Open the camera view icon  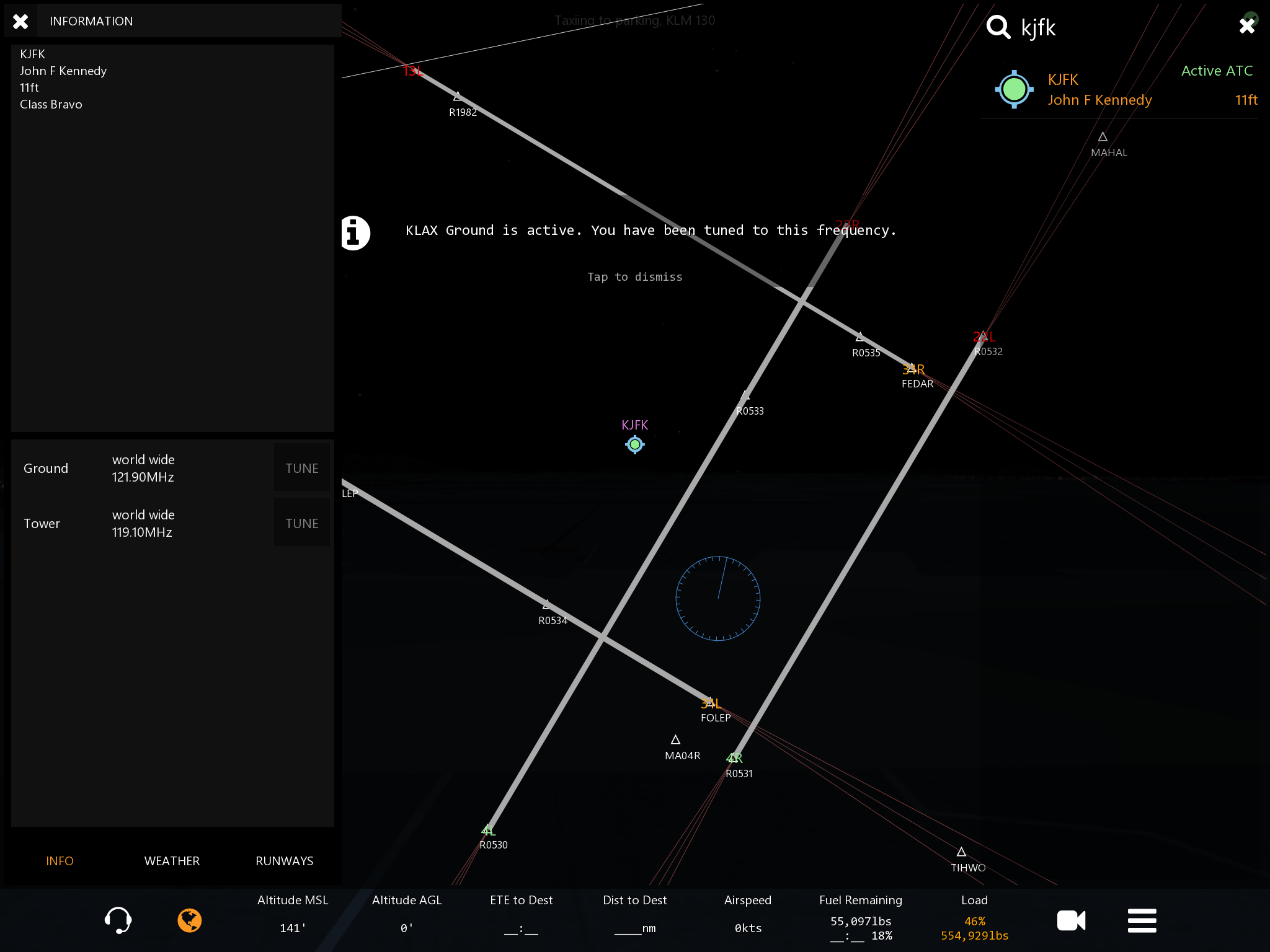point(1071,920)
